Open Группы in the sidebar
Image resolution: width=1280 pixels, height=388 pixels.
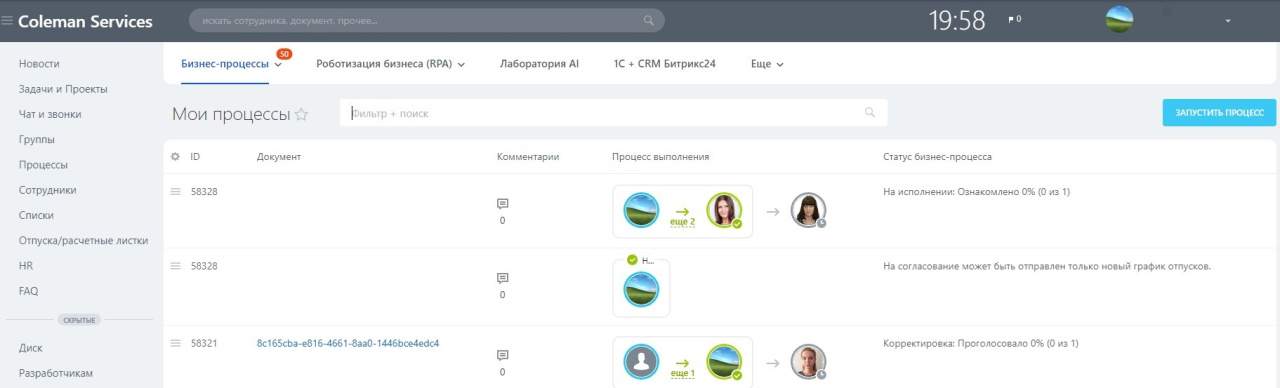coord(37,139)
